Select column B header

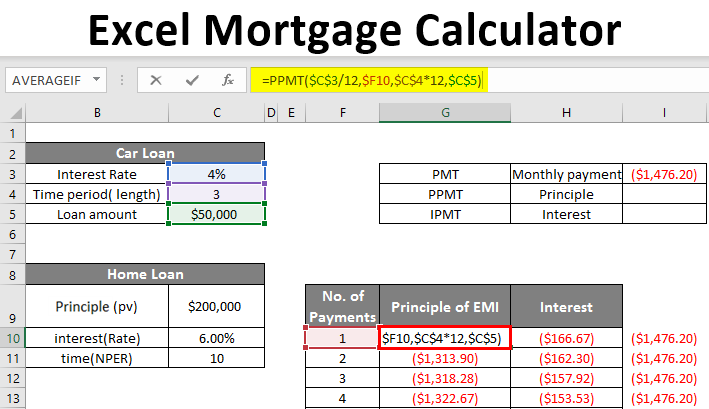(97, 113)
